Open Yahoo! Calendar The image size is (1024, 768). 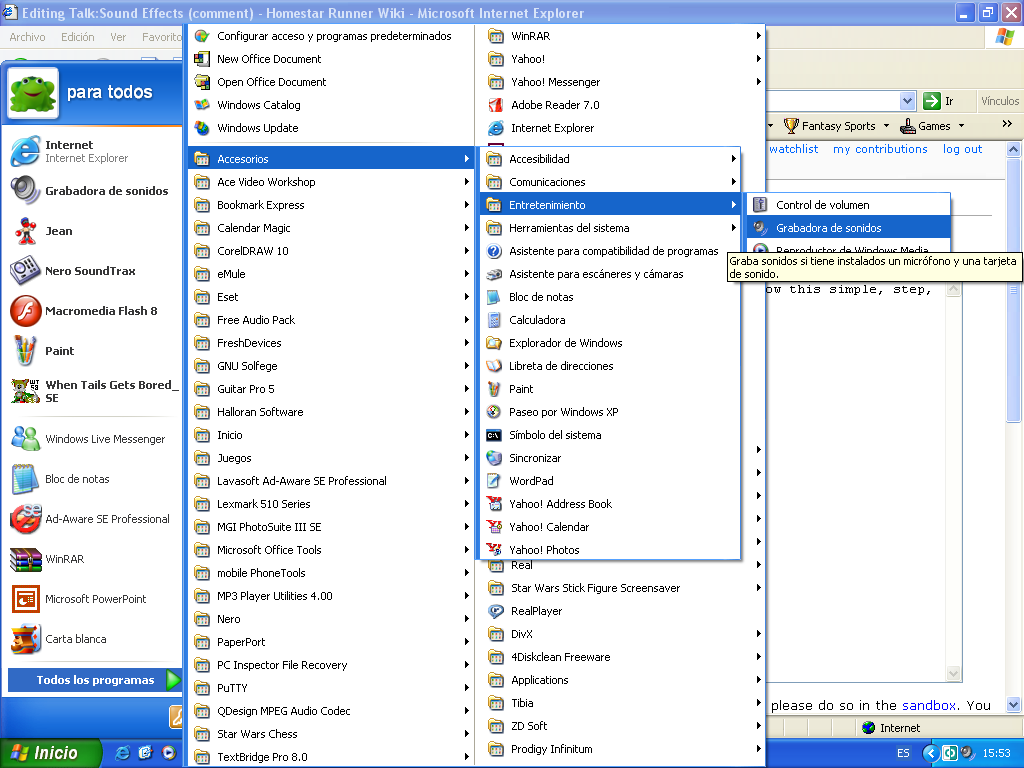610,527
